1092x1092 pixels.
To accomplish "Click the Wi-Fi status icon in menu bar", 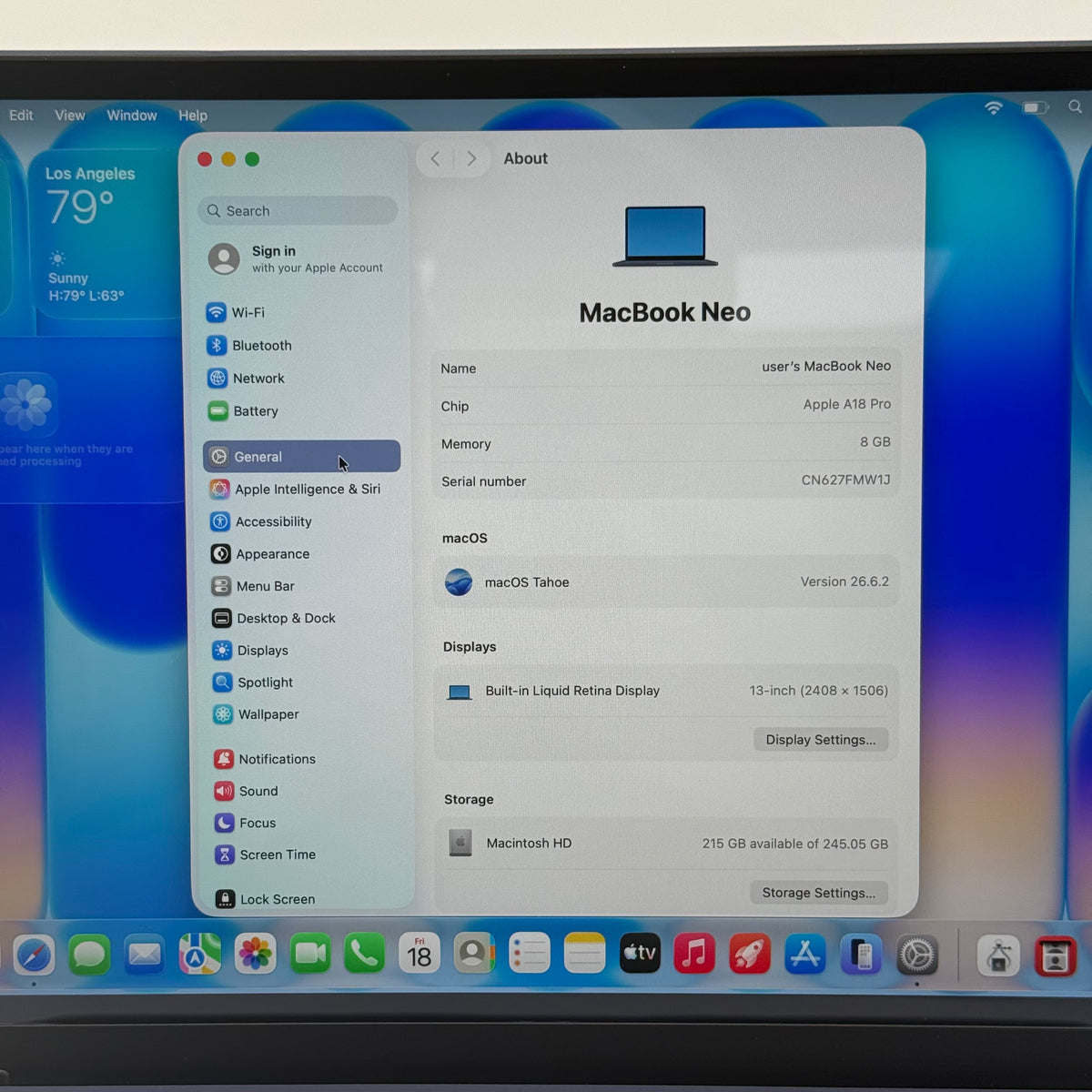I will 994,107.
